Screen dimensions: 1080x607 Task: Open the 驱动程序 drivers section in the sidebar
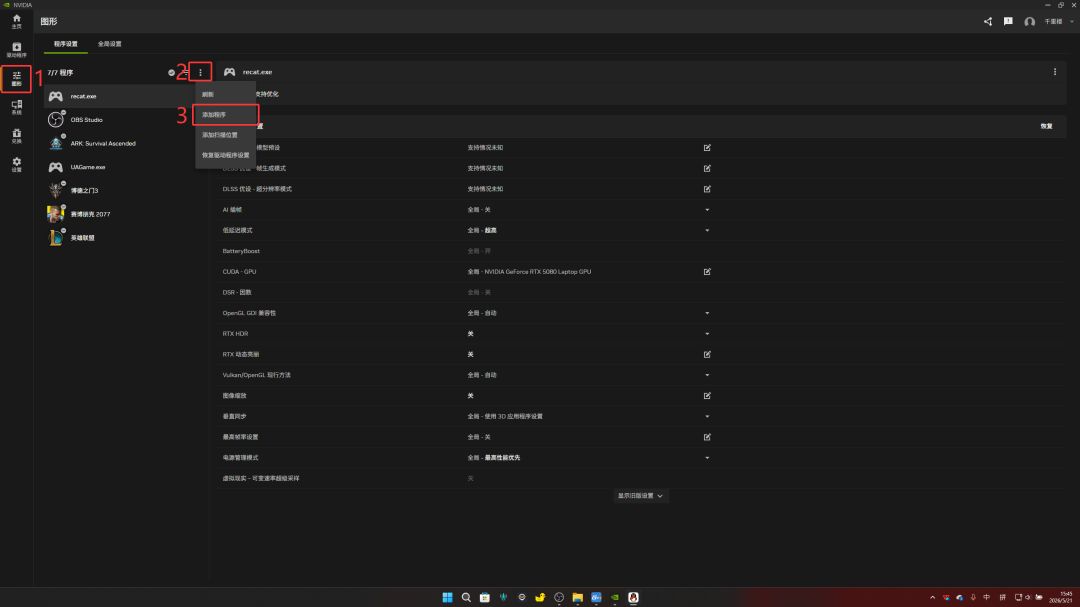(17, 50)
